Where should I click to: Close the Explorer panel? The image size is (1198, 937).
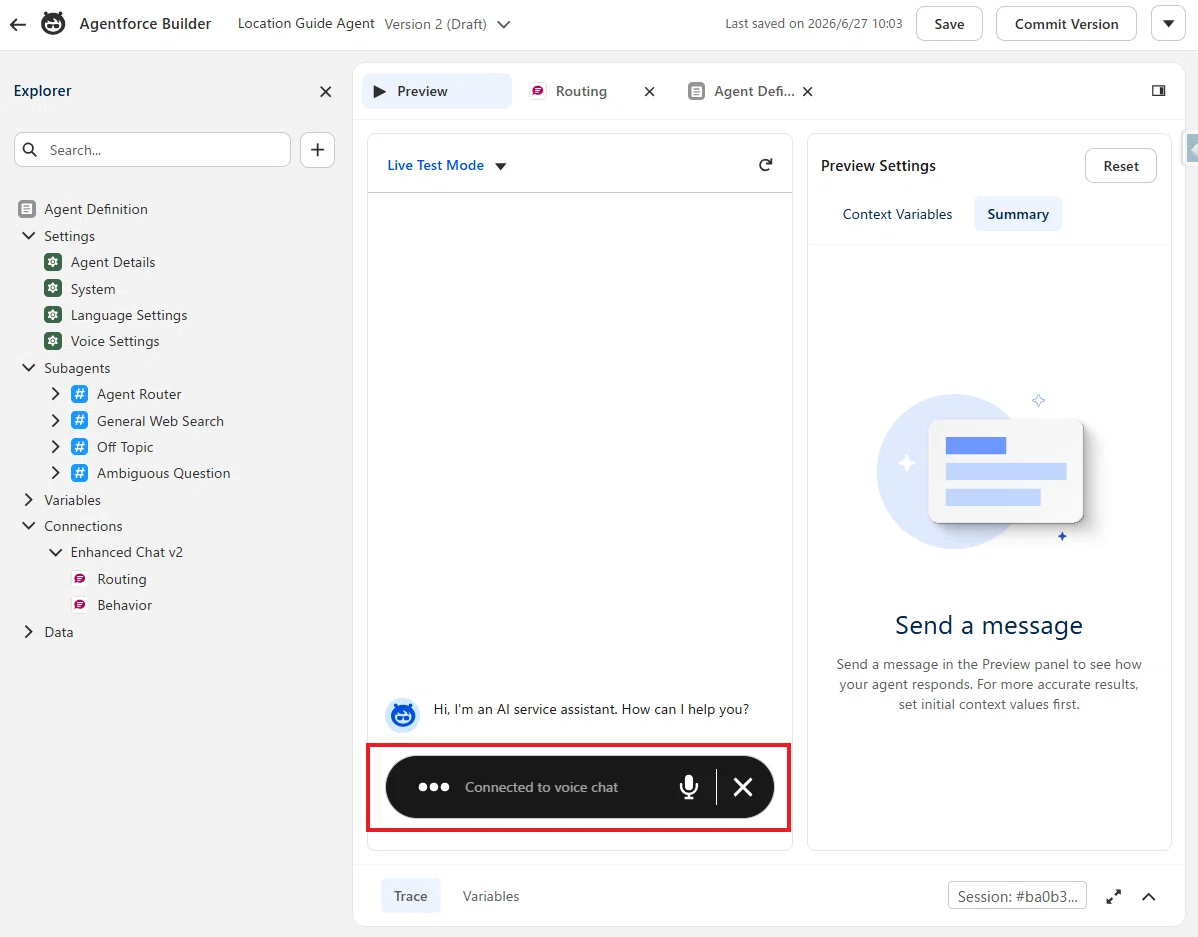pyautogui.click(x=325, y=92)
